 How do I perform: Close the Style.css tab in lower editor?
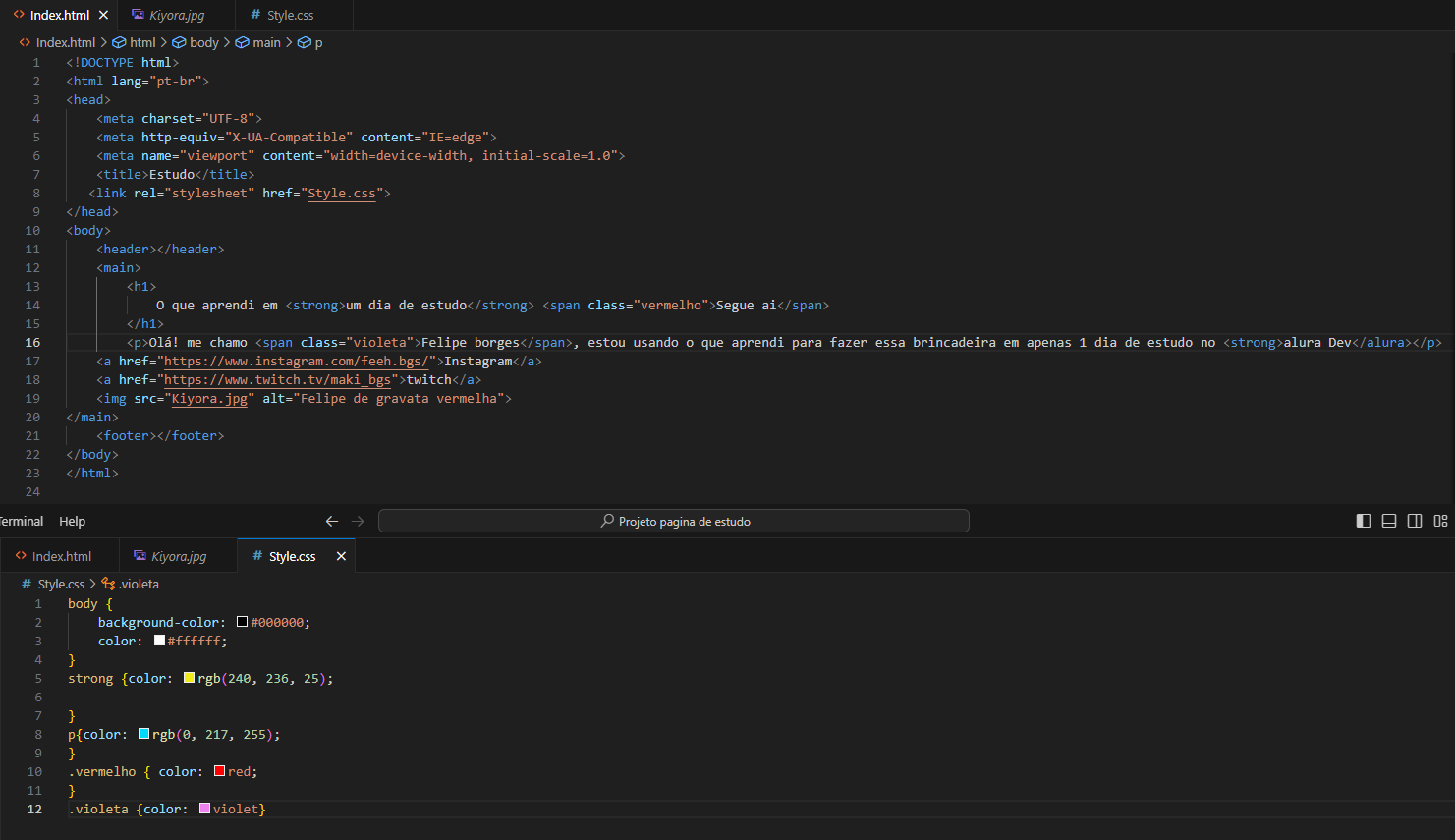pos(341,556)
